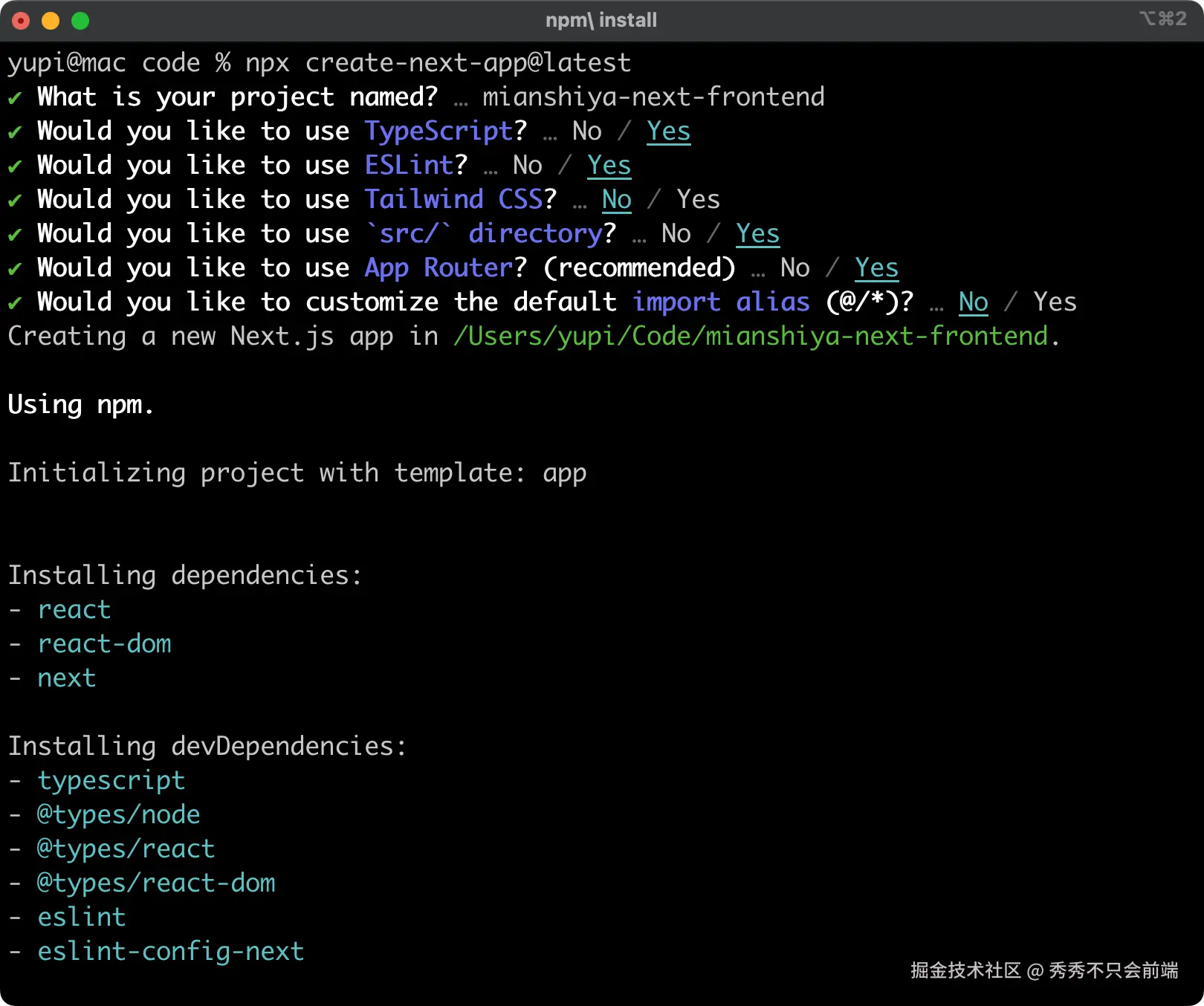Click the green checkmark beside the App Router question
The image size is (1204, 1006).
click(x=15, y=269)
